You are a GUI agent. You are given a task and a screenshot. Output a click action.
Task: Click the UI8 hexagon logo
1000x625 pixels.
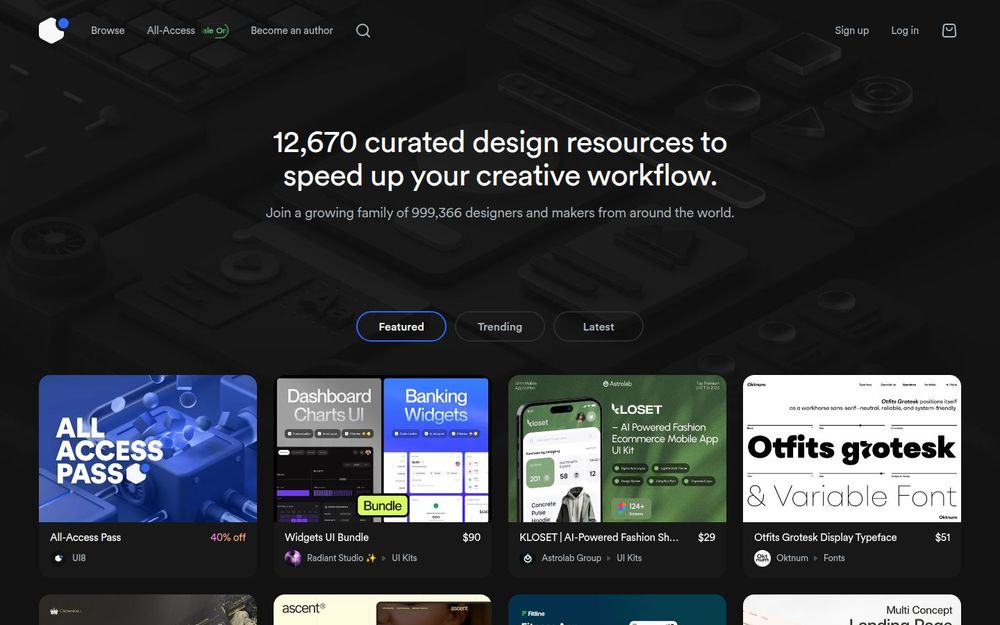pyautogui.click(x=54, y=30)
